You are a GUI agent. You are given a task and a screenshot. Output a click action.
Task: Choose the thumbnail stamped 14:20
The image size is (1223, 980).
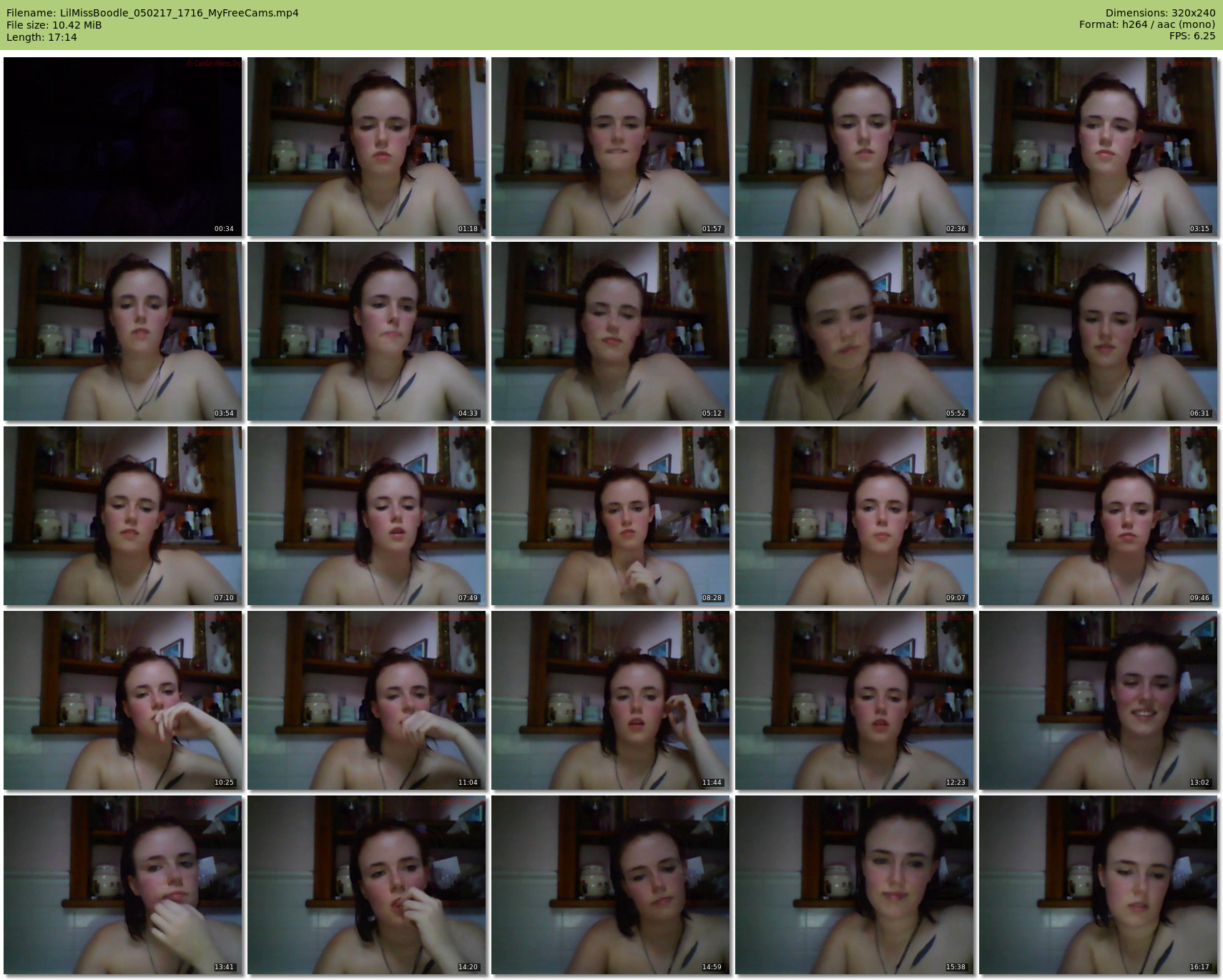point(367,885)
